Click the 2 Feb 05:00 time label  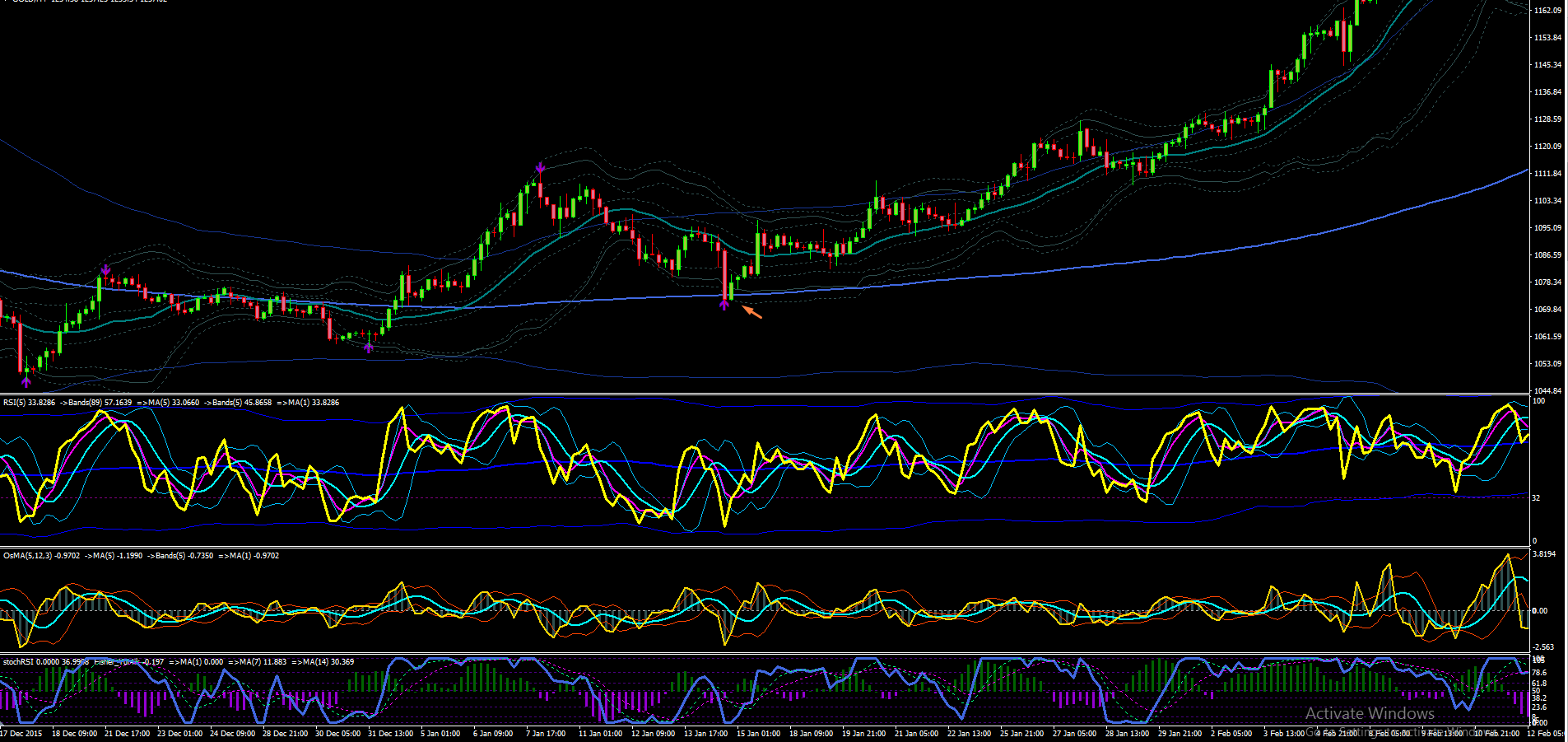(x=1231, y=734)
